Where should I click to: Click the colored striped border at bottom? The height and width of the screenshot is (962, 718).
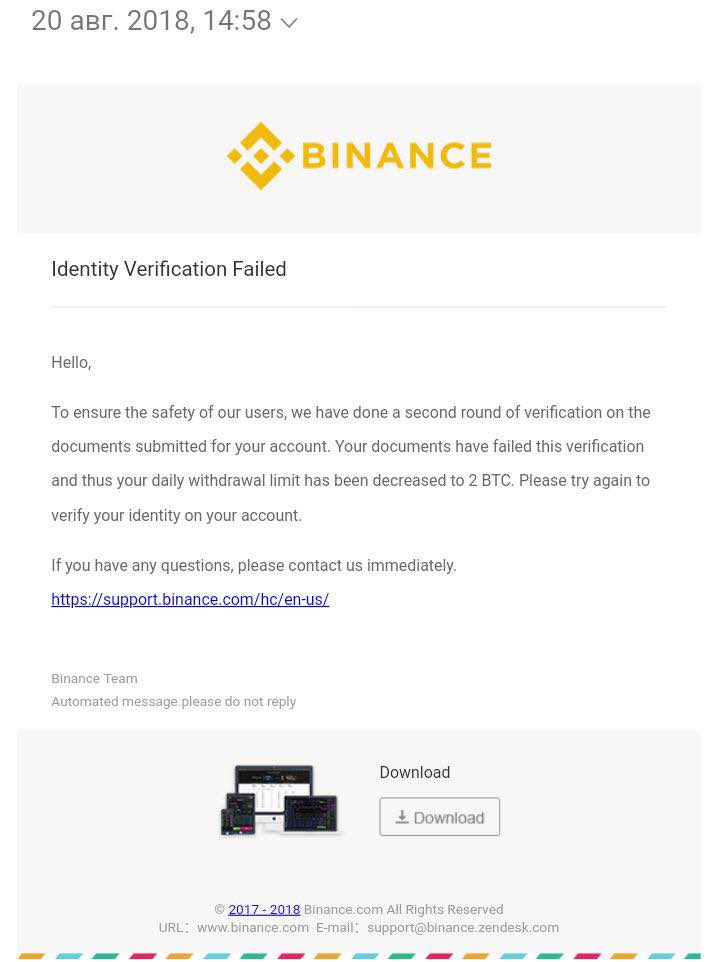coord(359,956)
